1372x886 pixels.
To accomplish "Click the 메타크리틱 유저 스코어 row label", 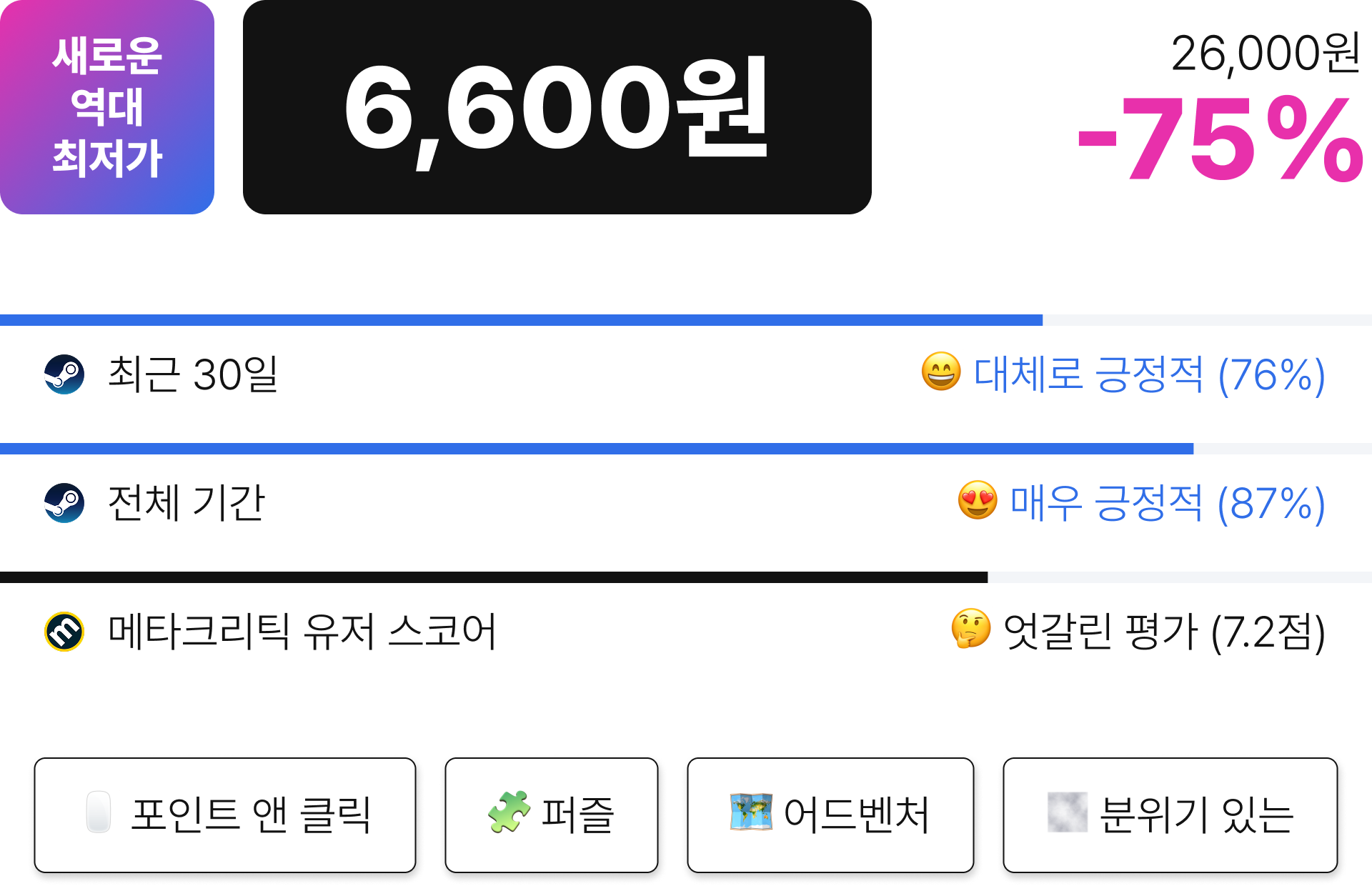I will coord(302,632).
